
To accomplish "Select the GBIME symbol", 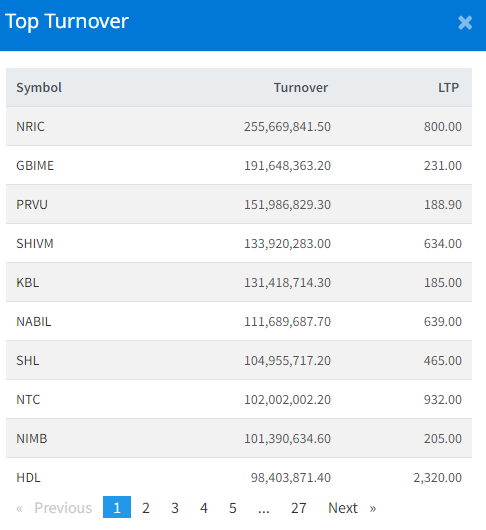I will pos(35,166).
